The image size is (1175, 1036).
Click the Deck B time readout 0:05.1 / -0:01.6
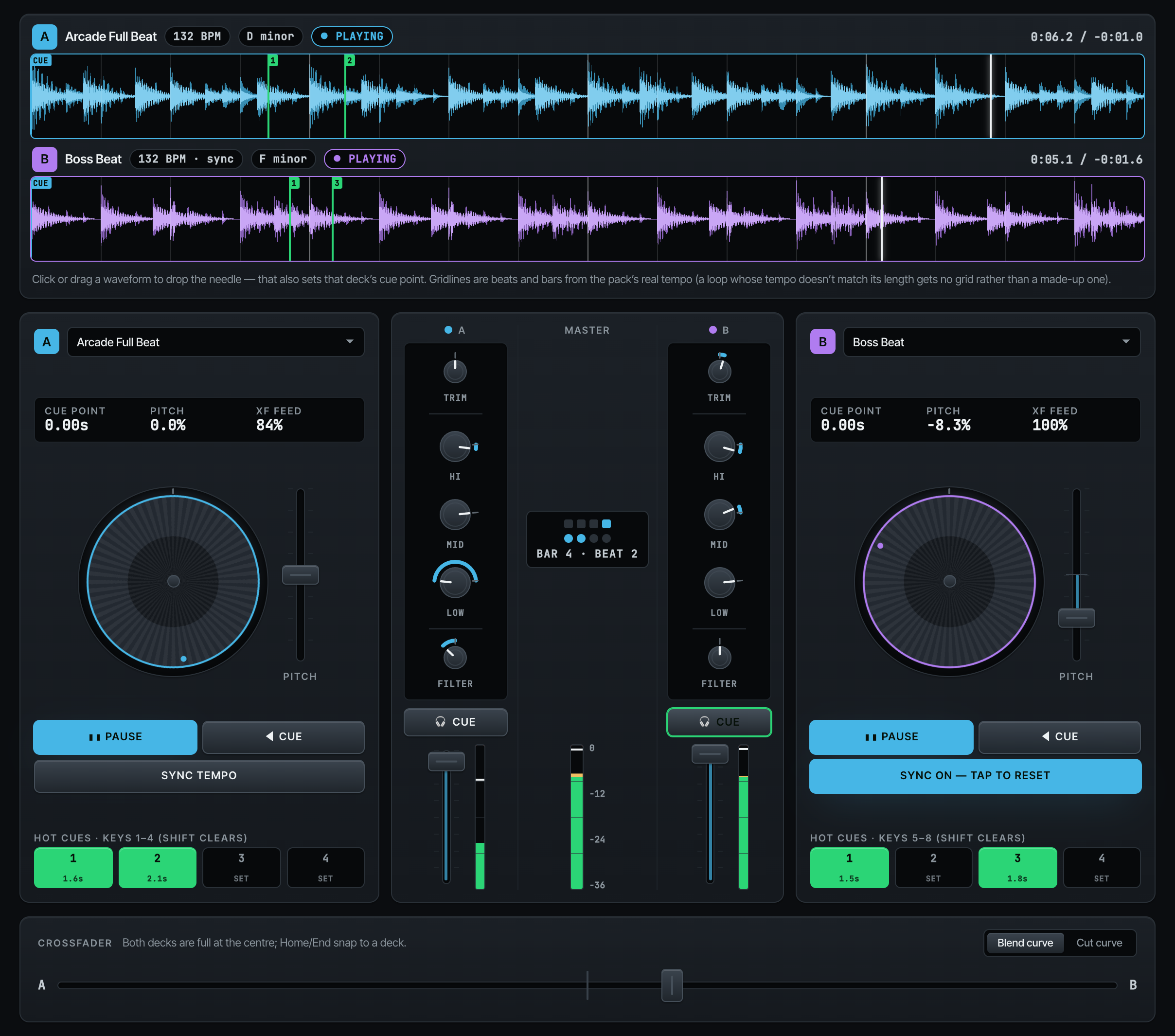click(1086, 159)
